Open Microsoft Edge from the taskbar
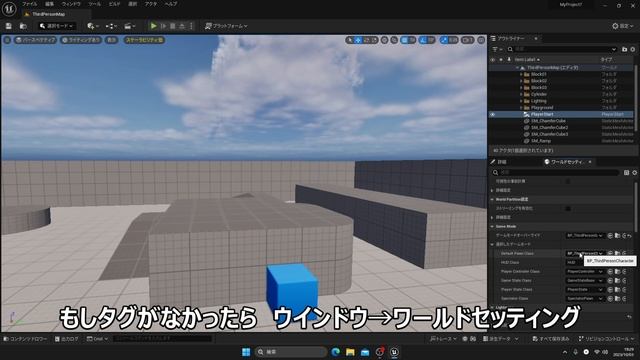 [x=336, y=352]
